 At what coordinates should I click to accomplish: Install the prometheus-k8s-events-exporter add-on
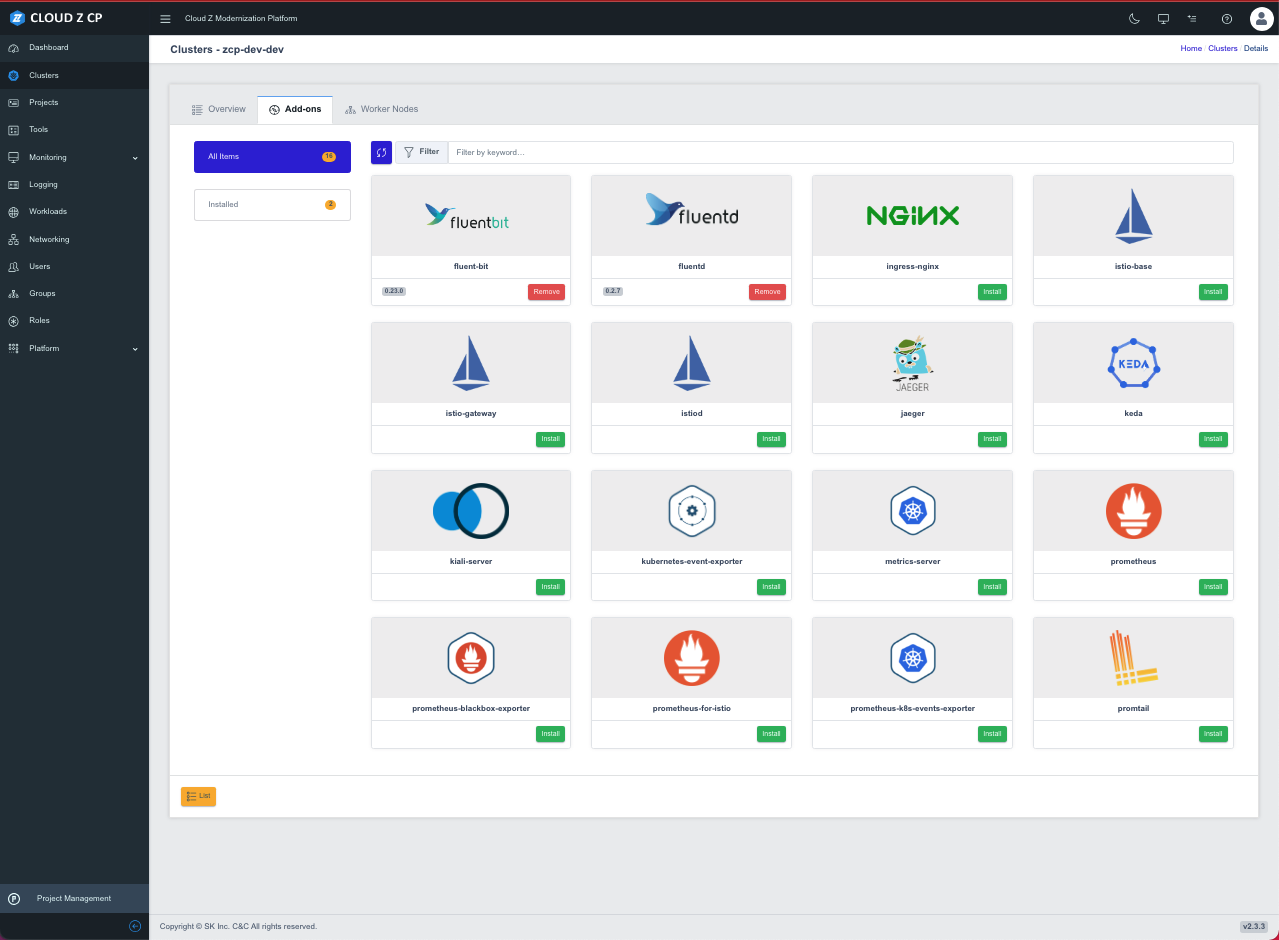point(992,734)
